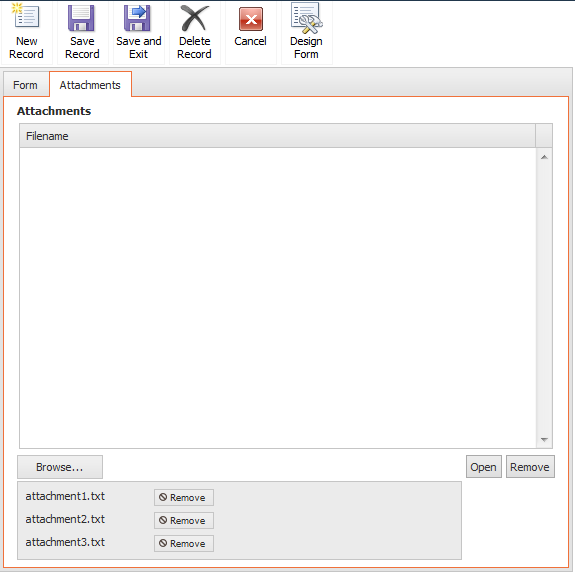Click the Remove button beside Open
575x574 pixels.
(530, 467)
